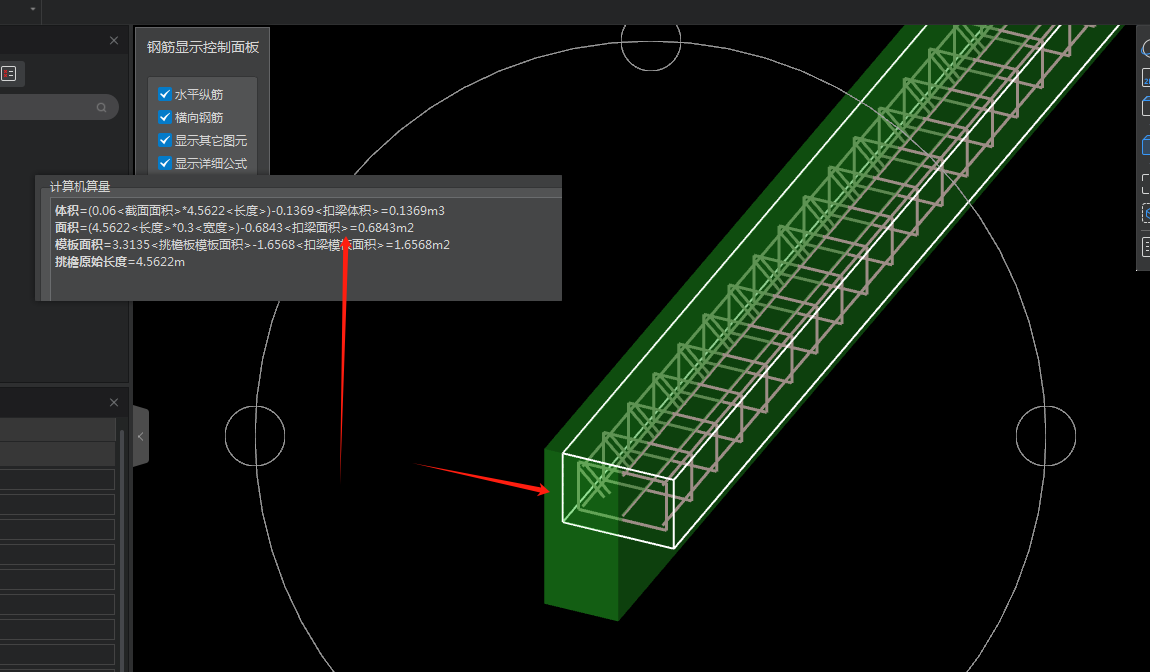
Task: Click the red-cross list icon in left panel
Action: tap(9, 73)
